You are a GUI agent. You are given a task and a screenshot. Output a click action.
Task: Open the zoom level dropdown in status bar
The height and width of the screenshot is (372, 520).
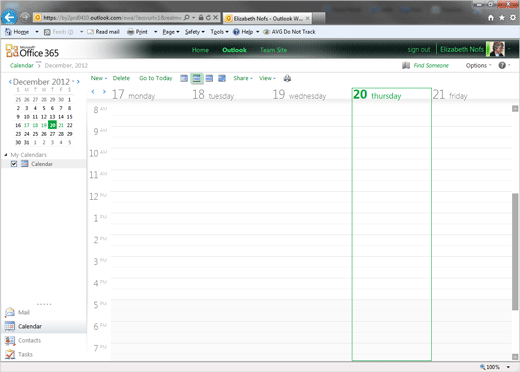coord(508,367)
